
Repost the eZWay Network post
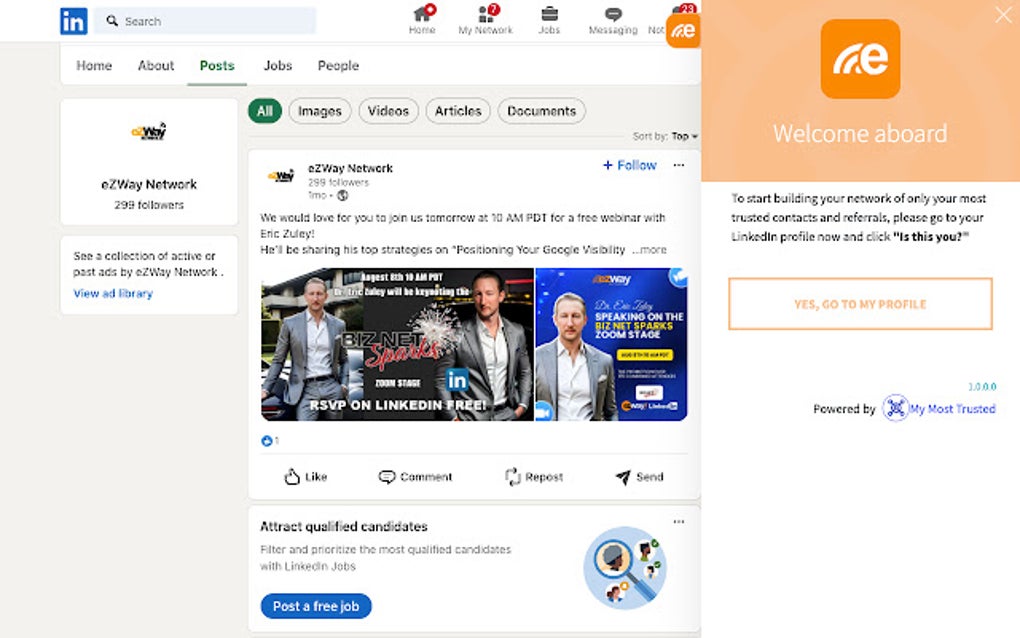tap(533, 477)
